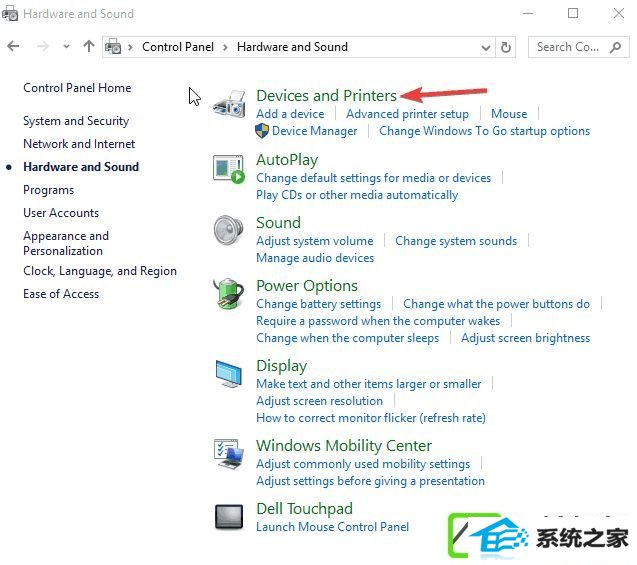
Task: Select Control Panel breadcrumb
Action: coord(178,47)
